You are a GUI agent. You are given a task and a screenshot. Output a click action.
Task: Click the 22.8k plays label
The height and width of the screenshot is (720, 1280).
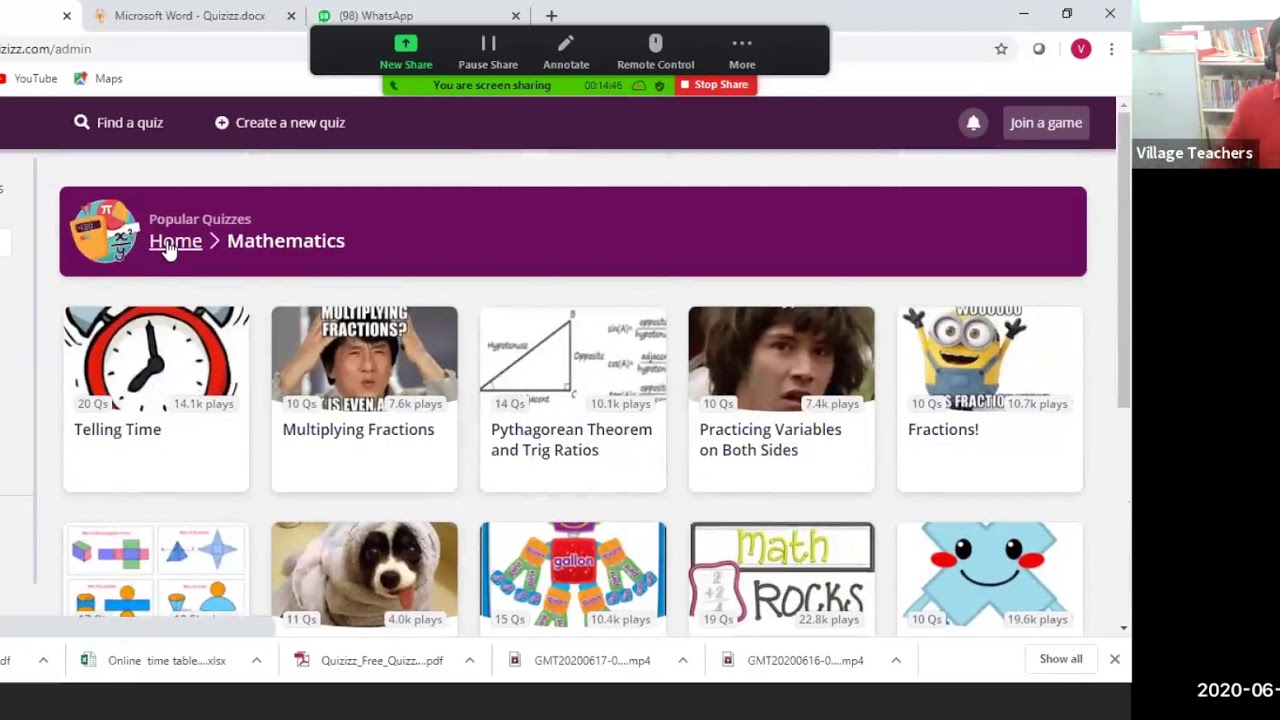coord(829,620)
